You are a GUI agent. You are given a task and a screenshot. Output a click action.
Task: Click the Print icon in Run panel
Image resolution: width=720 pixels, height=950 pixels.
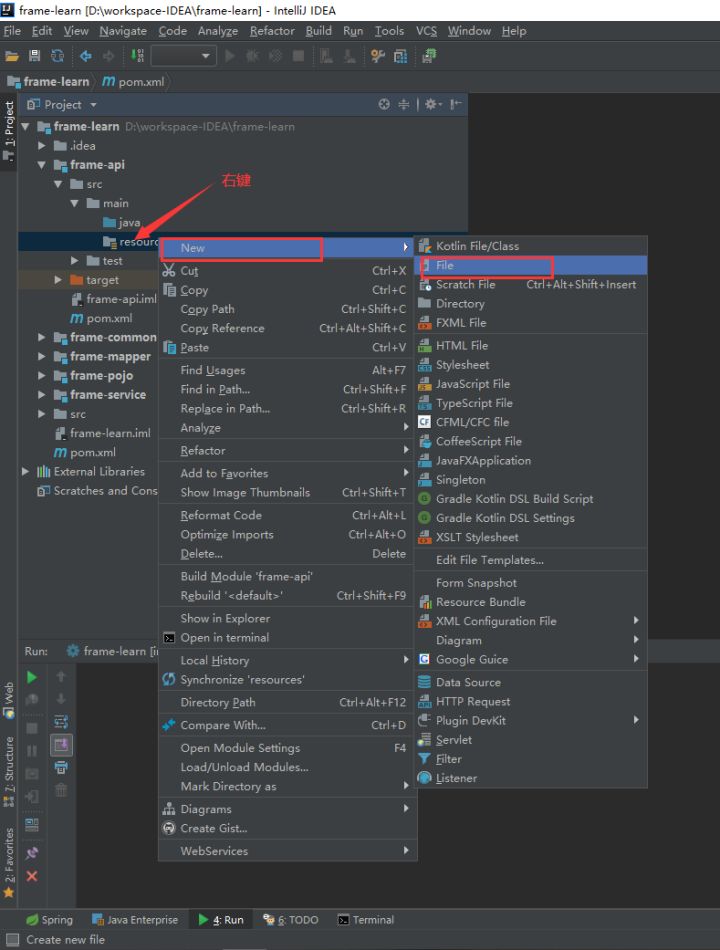(x=61, y=768)
